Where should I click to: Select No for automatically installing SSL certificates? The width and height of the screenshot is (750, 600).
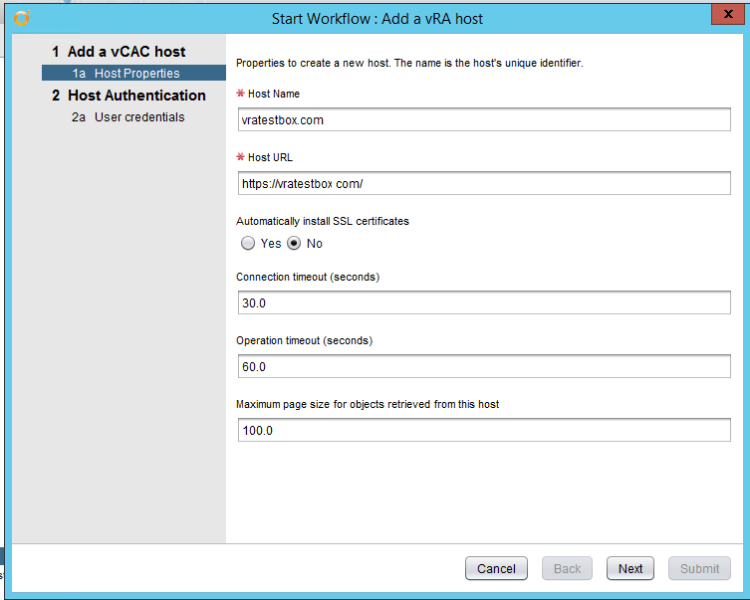[295, 243]
